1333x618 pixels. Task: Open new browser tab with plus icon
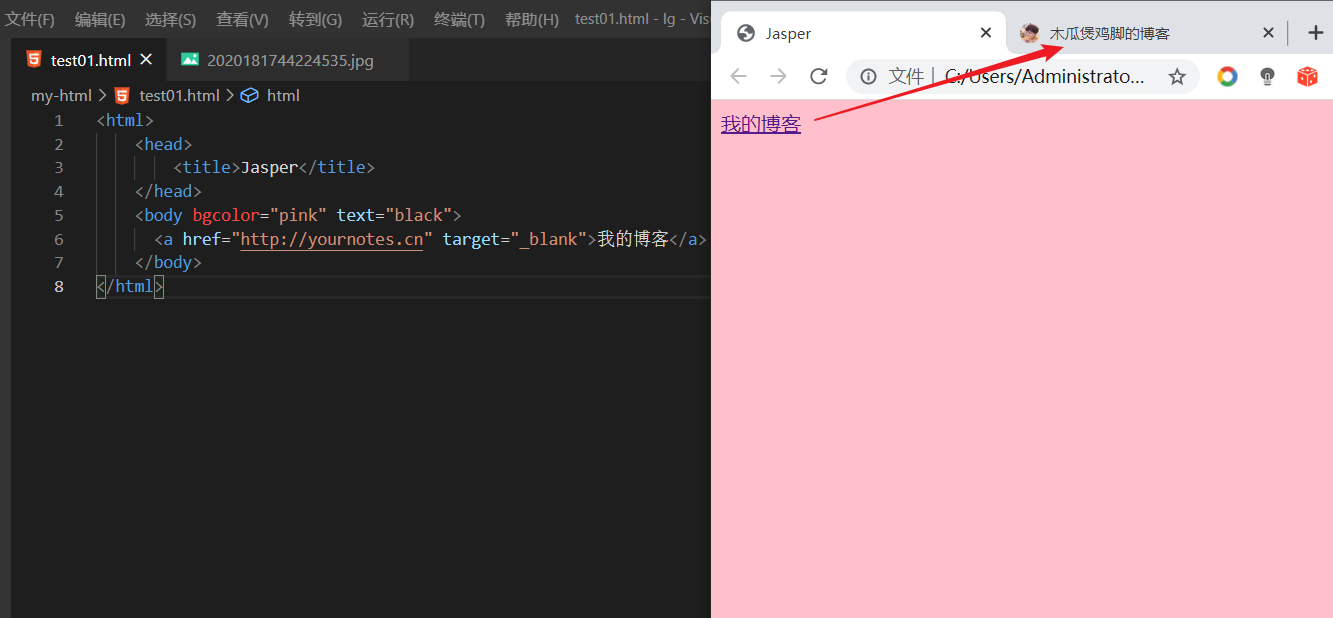pyautogui.click(x=1315, y=33)
